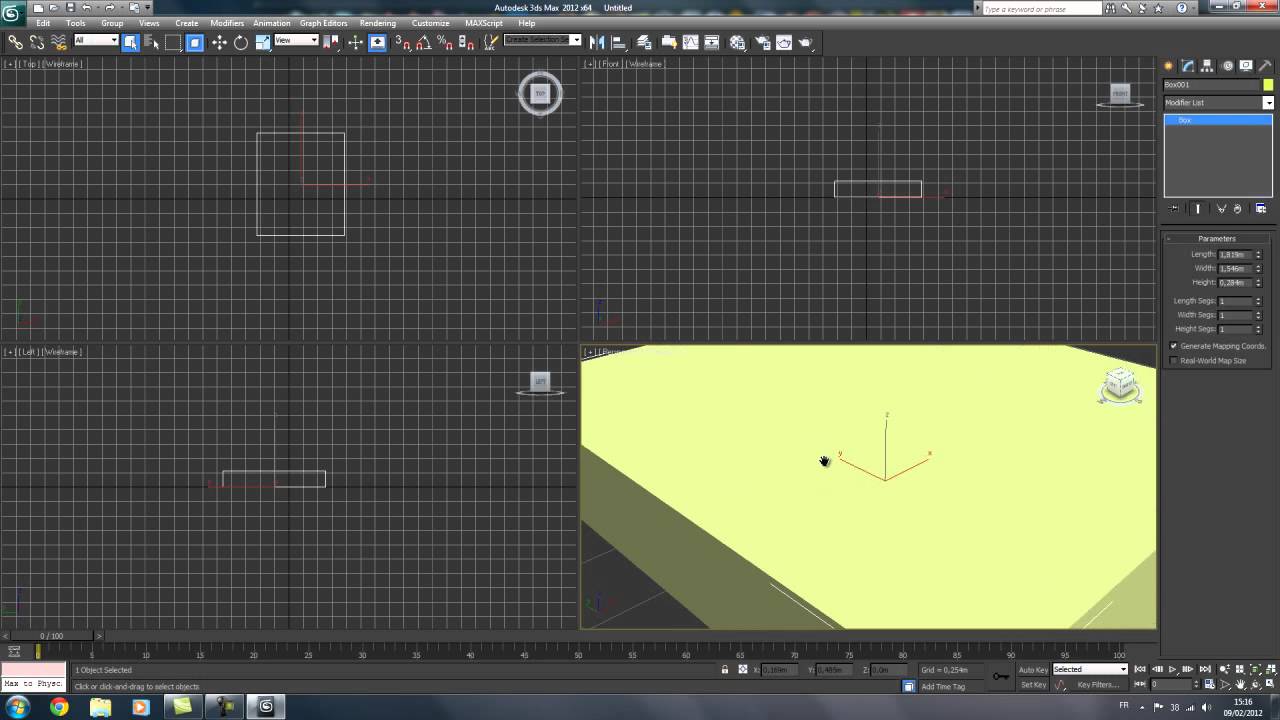The image size is (1280, 720).
Task: Activate Select and Rotate tool
Action: (241, 42)
